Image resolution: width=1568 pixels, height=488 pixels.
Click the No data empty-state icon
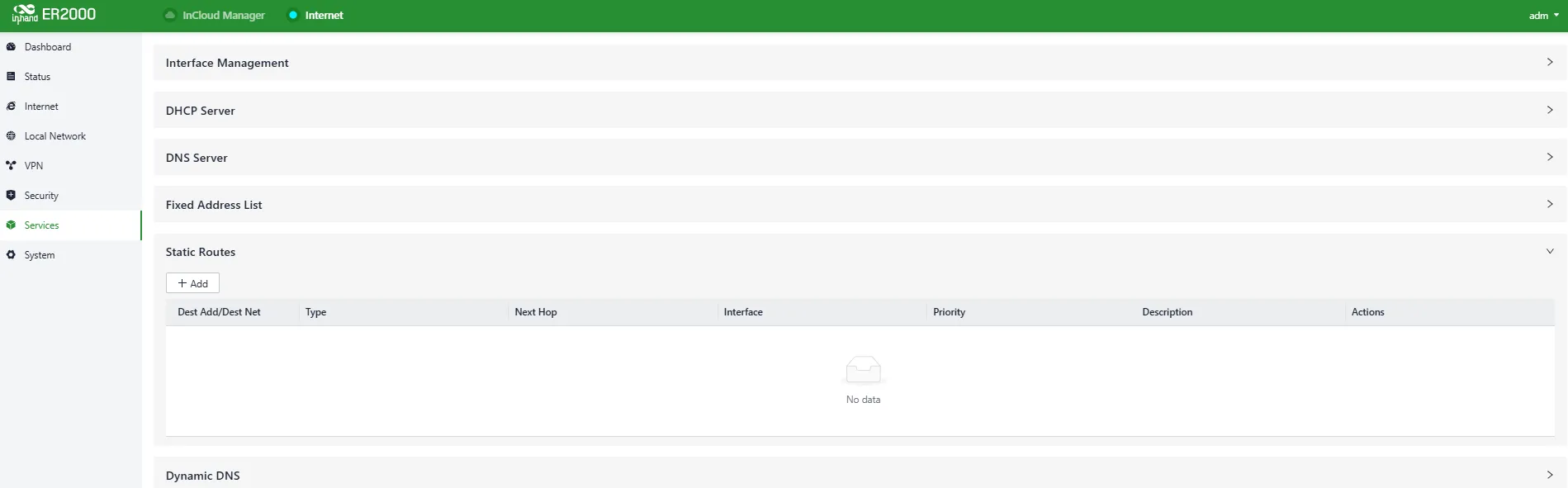point(864,370)
